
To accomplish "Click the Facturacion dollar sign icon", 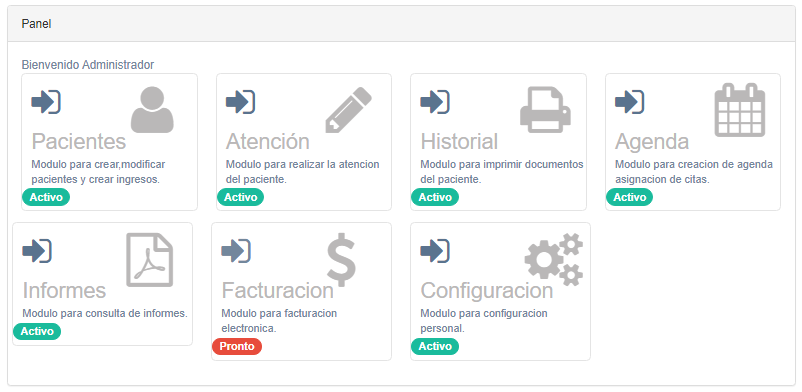I will [x=342, y=259].
